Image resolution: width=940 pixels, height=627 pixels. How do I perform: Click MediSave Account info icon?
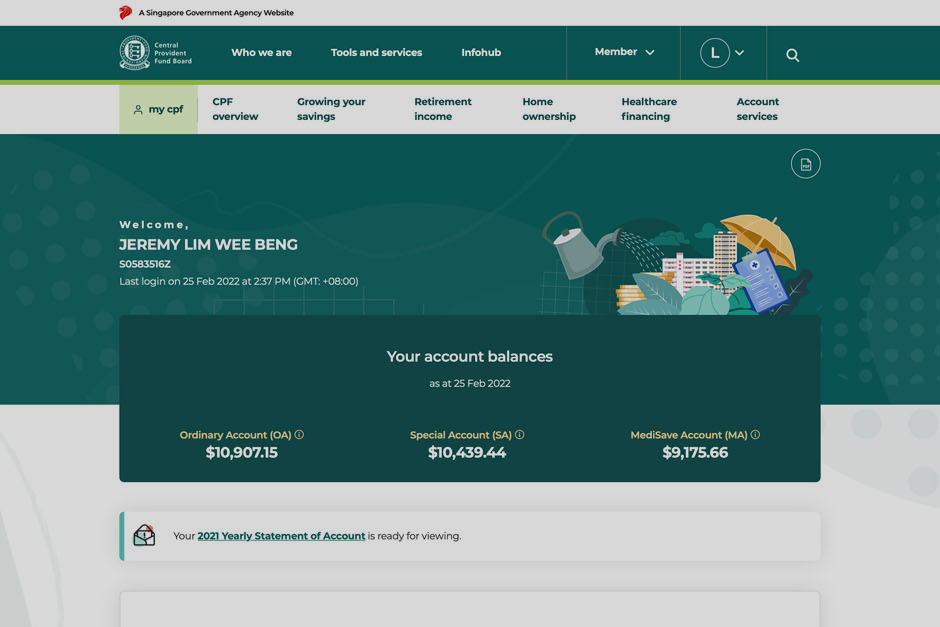click(x=755, y=435)
